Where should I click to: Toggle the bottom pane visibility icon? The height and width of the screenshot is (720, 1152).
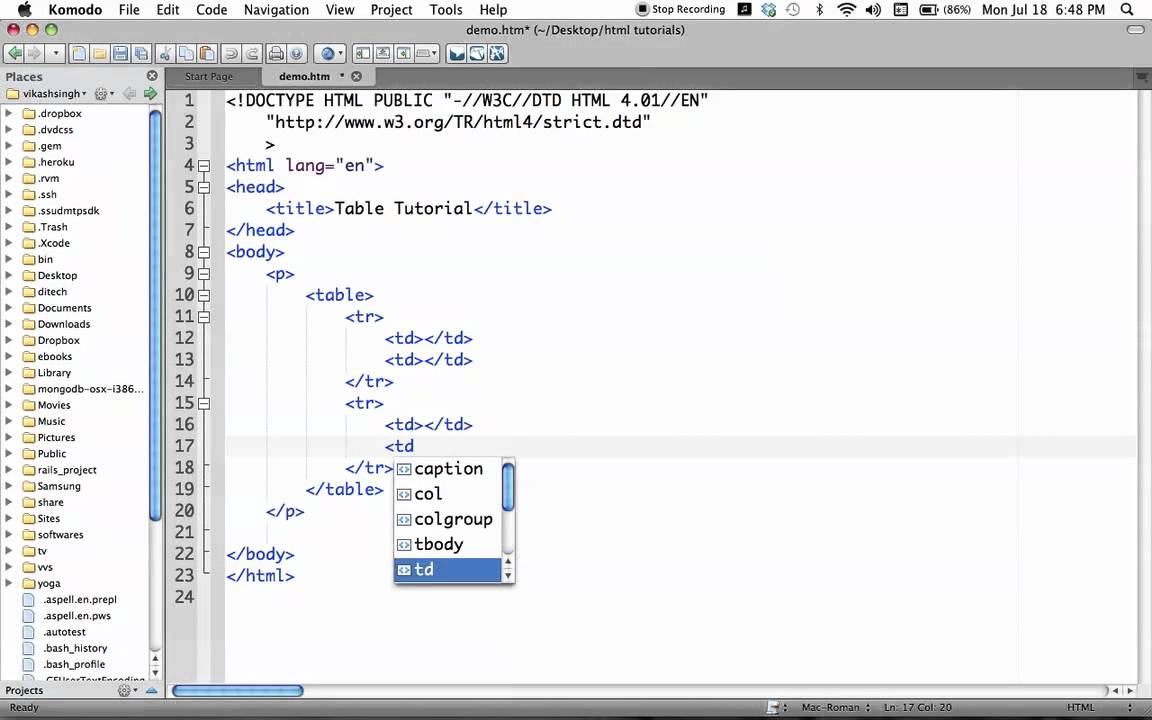click(x=383, y=54)
